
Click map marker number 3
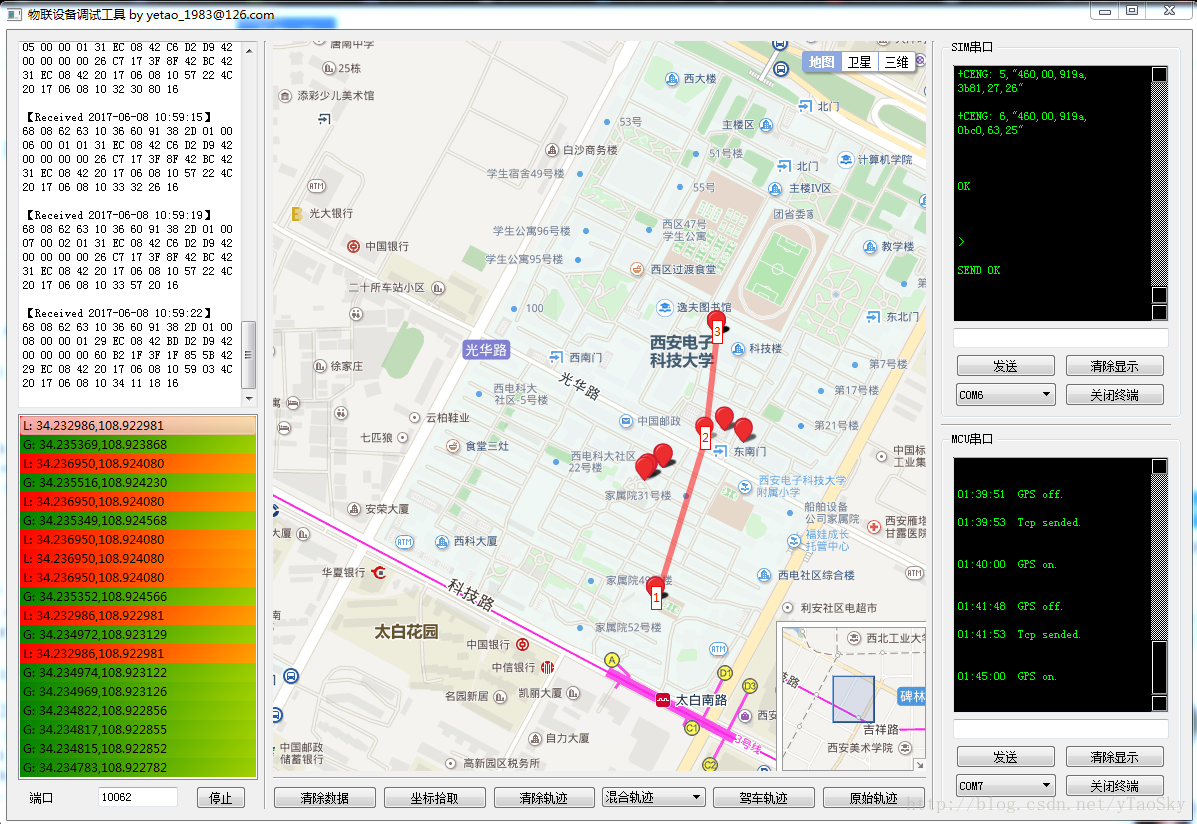pos(716,326)
